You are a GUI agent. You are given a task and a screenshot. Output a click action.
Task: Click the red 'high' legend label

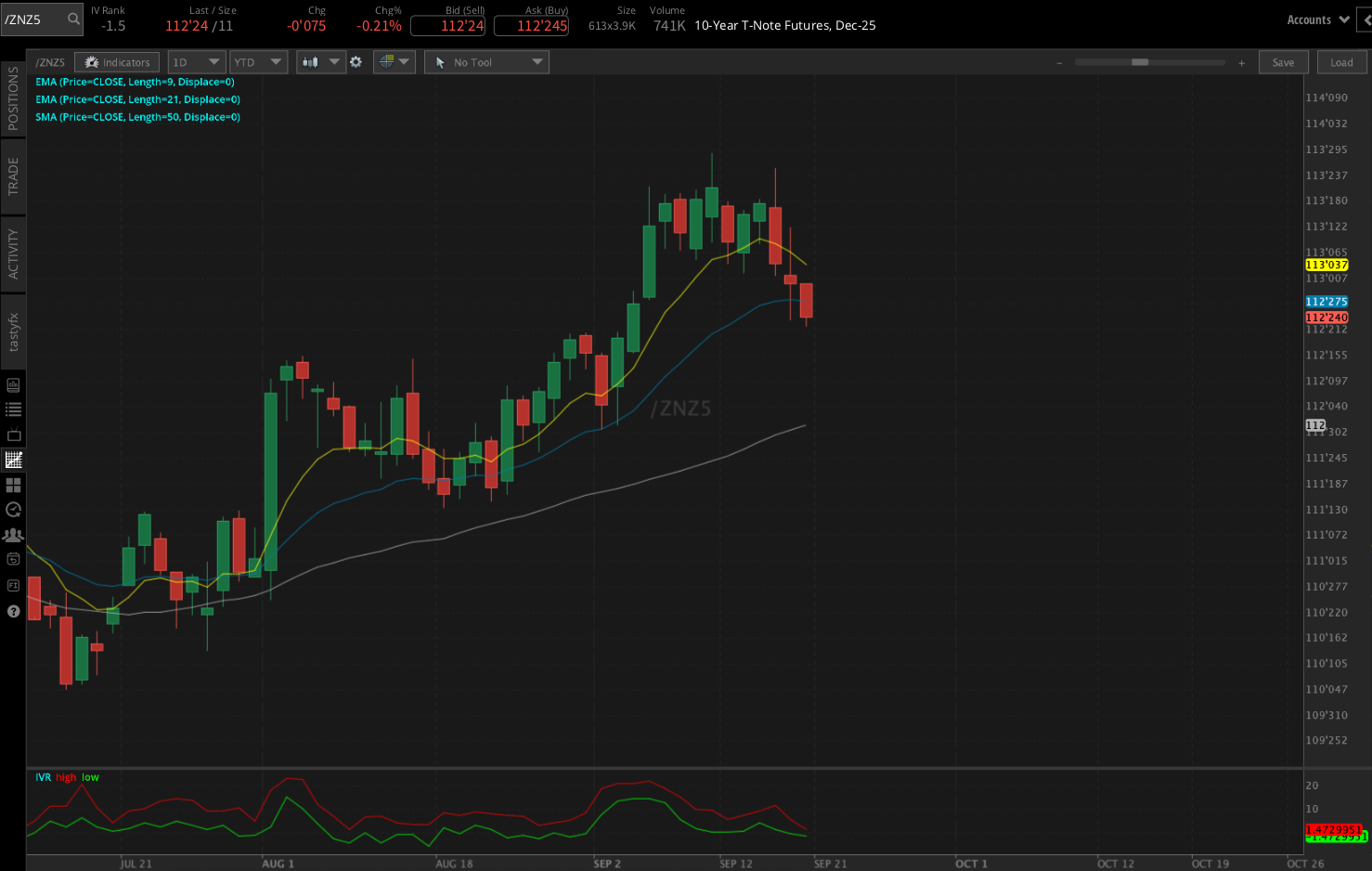(66, 777)
